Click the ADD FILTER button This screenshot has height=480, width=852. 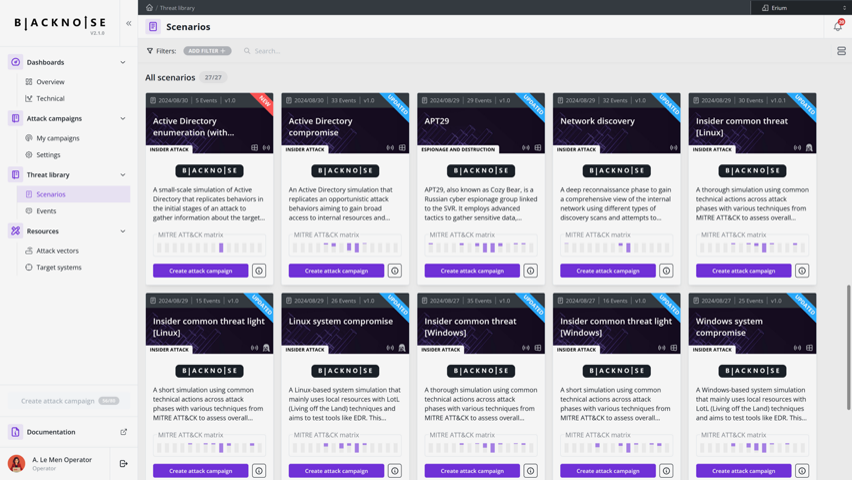click(207, 51)
